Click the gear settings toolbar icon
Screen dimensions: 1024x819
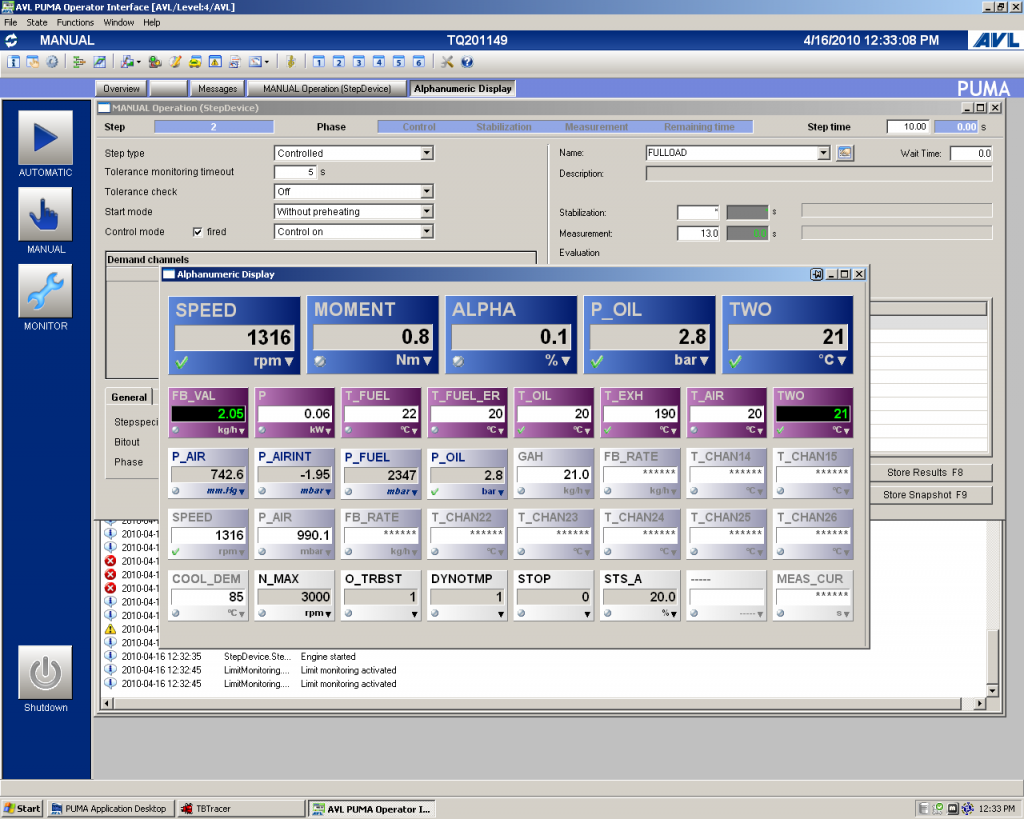(x=52, y=62)
